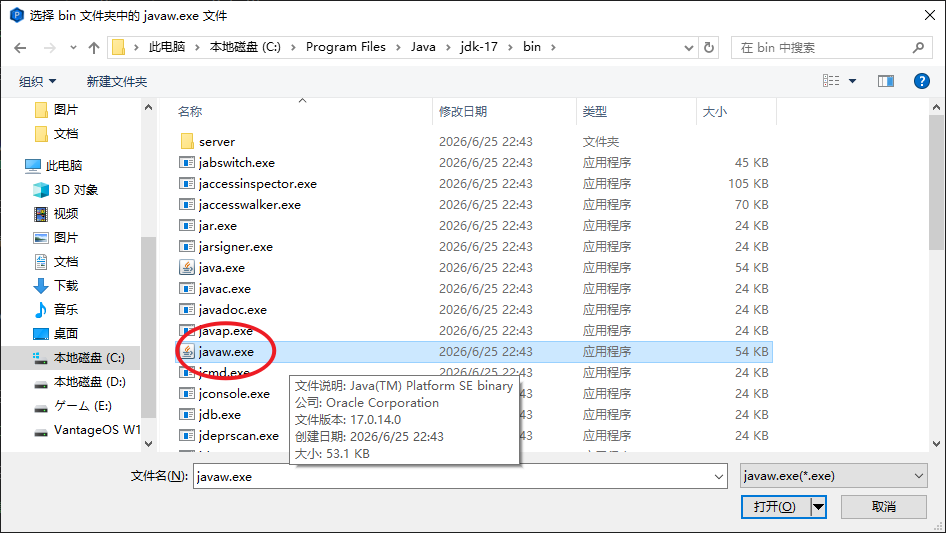Select VantageOS drive in navigation pane
This screenshot has width=946, height=533.
pos(97,430)
